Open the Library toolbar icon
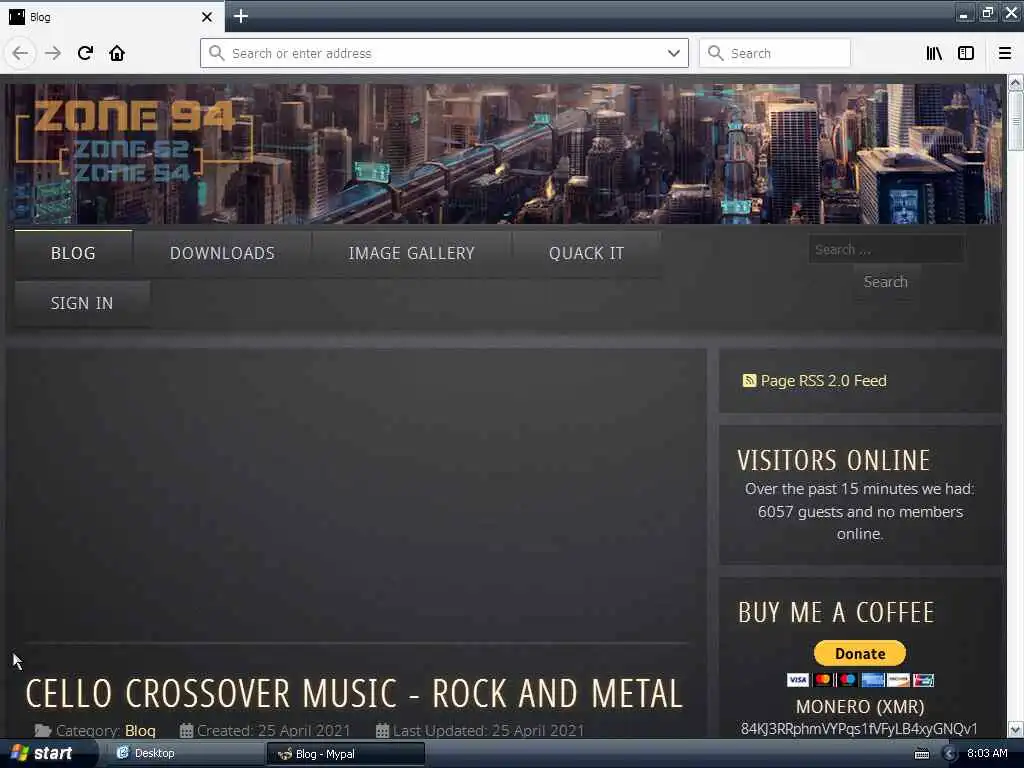Viewport: 1024px width, 768px height. click(934, 53)
